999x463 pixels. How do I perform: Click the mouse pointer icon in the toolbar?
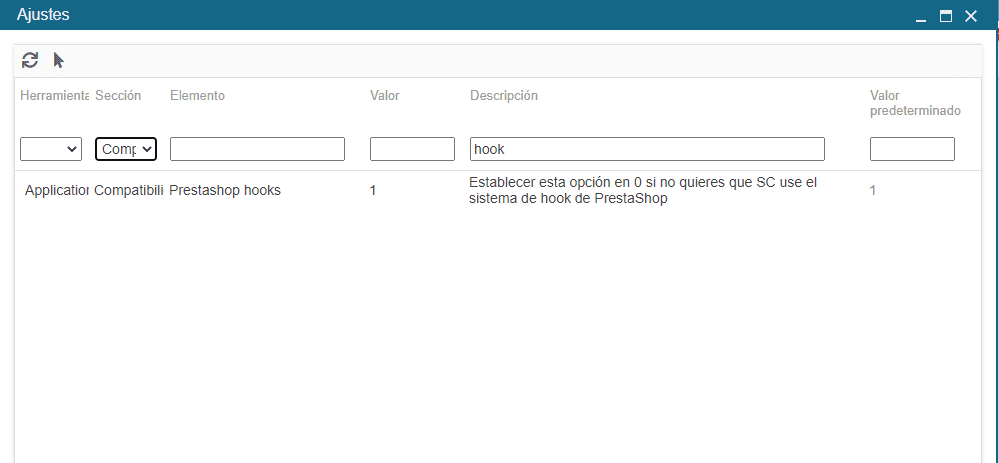point(59,60)
